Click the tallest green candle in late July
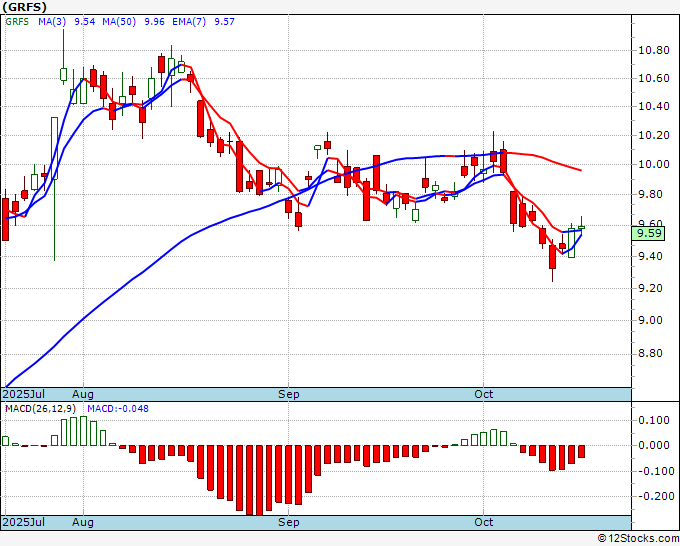Screen dimensions: 680x546 click(54, 148)
